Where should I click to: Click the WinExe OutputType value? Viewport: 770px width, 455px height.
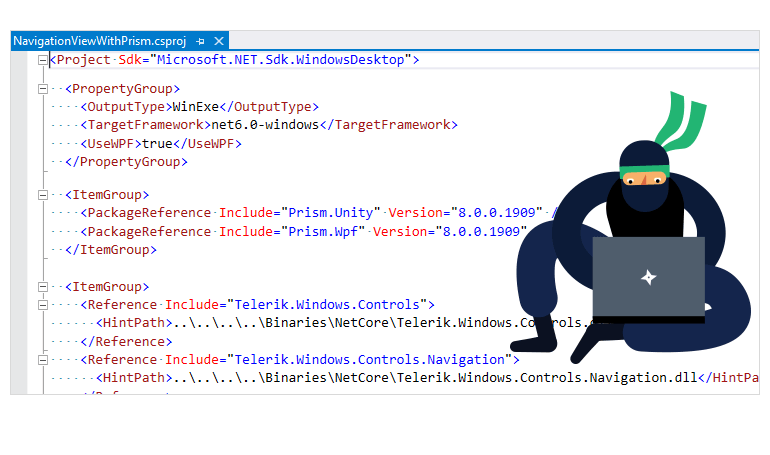click(x=195, y=107)
